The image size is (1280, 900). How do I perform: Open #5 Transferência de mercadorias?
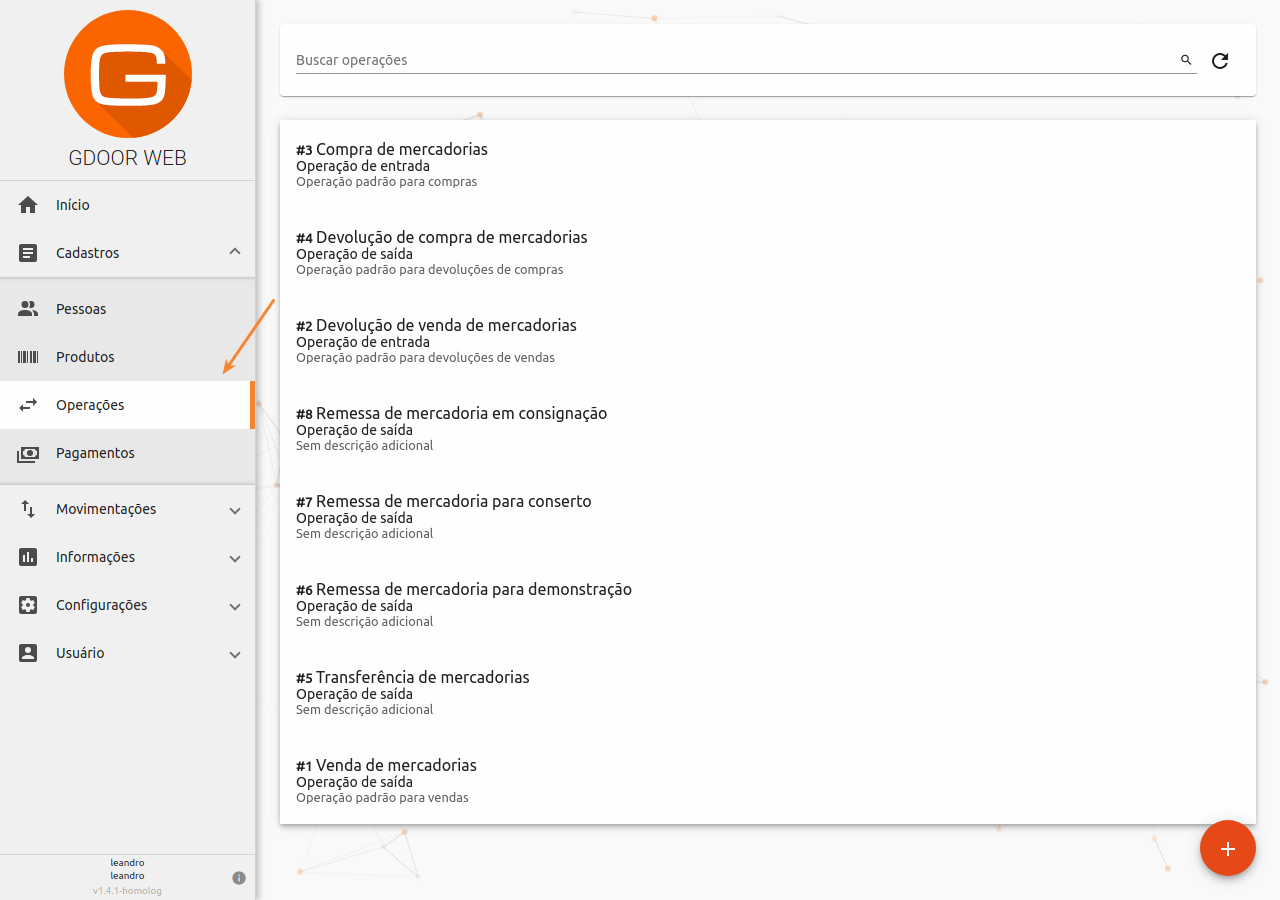[768, 692]
